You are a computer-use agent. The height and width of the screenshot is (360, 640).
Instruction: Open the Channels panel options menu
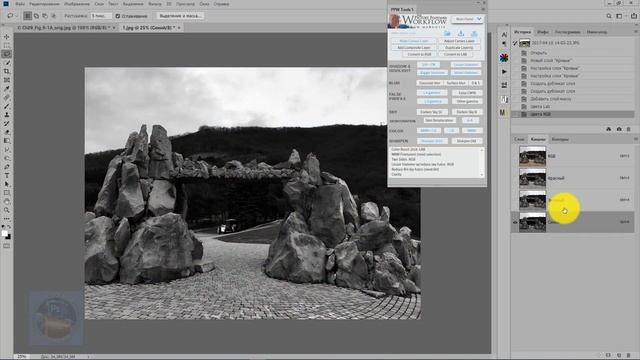tap(636, 139)
